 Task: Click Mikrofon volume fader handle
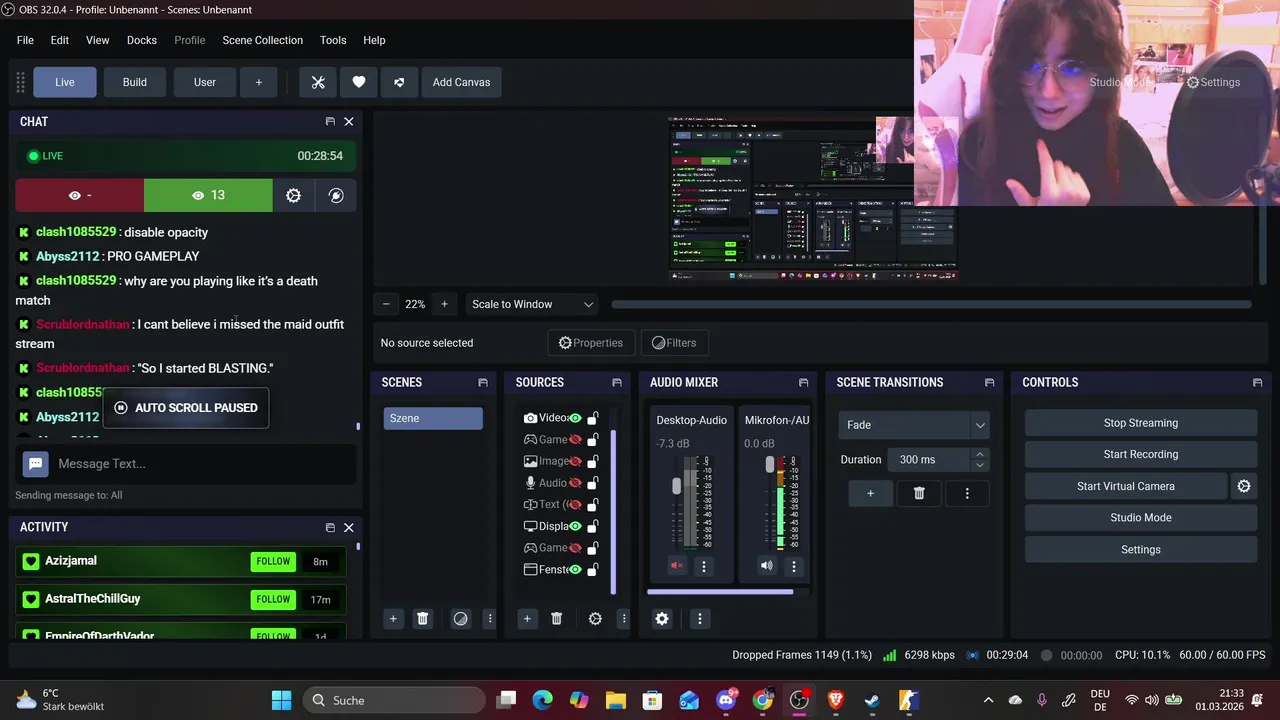point(769,465)
